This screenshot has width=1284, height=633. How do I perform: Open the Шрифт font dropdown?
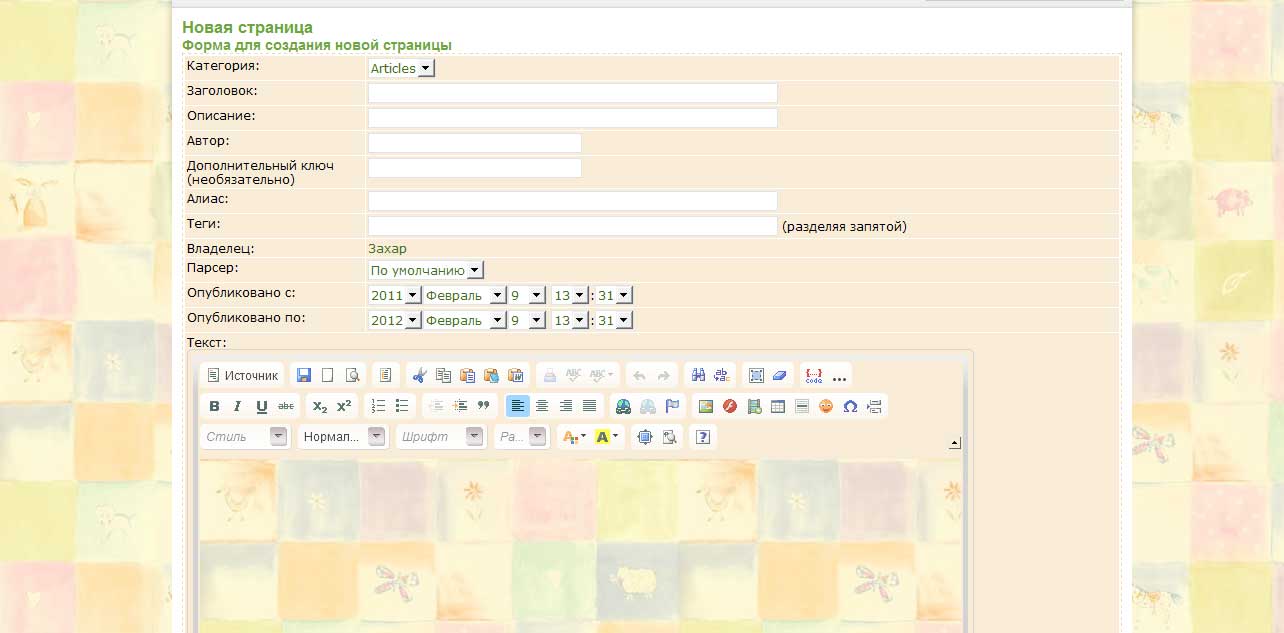[440, 437]
